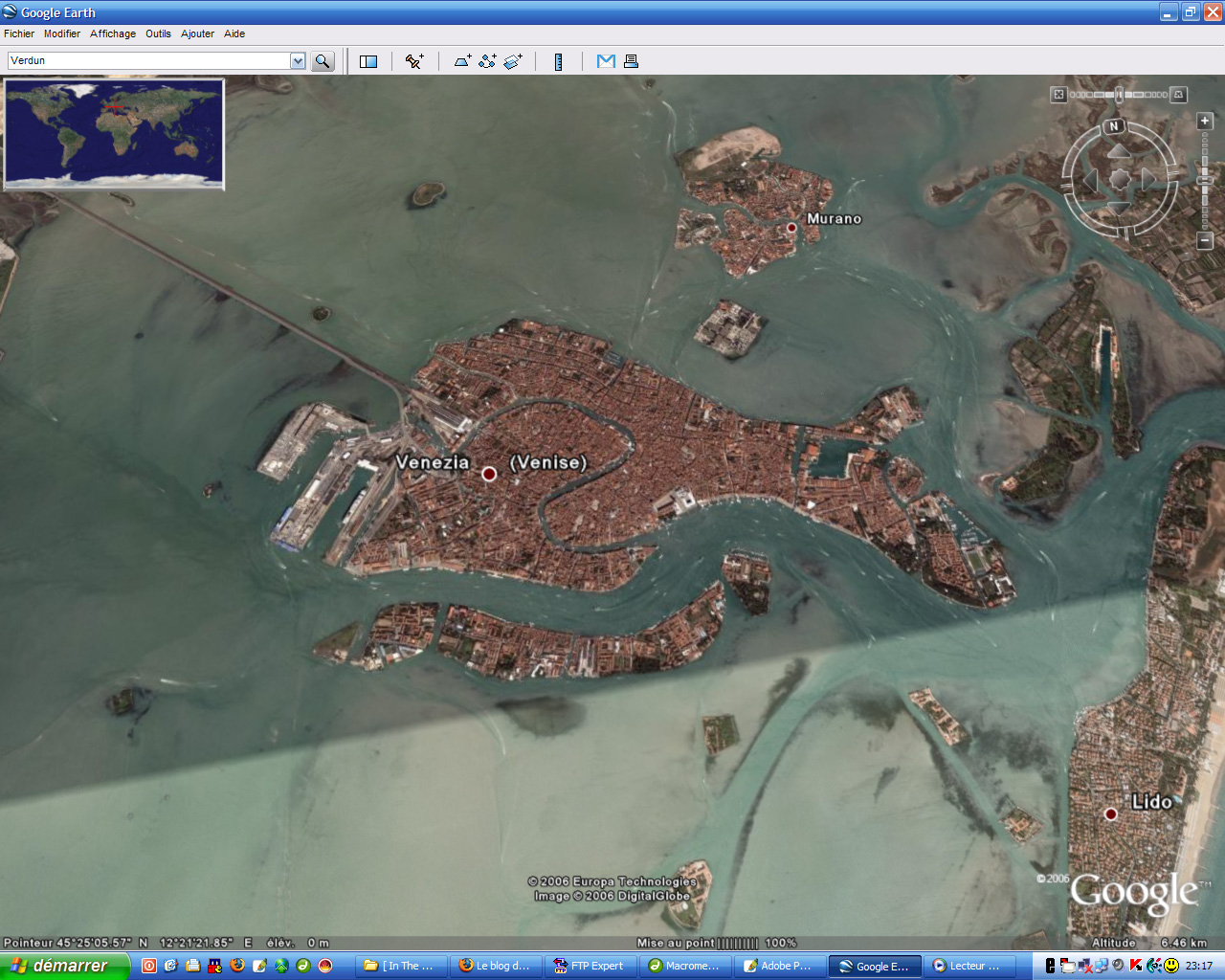Switch to Le blog Firefox taskbar button
The height and width of the screenshot is (980, 1225).
(x=495, y=966)
